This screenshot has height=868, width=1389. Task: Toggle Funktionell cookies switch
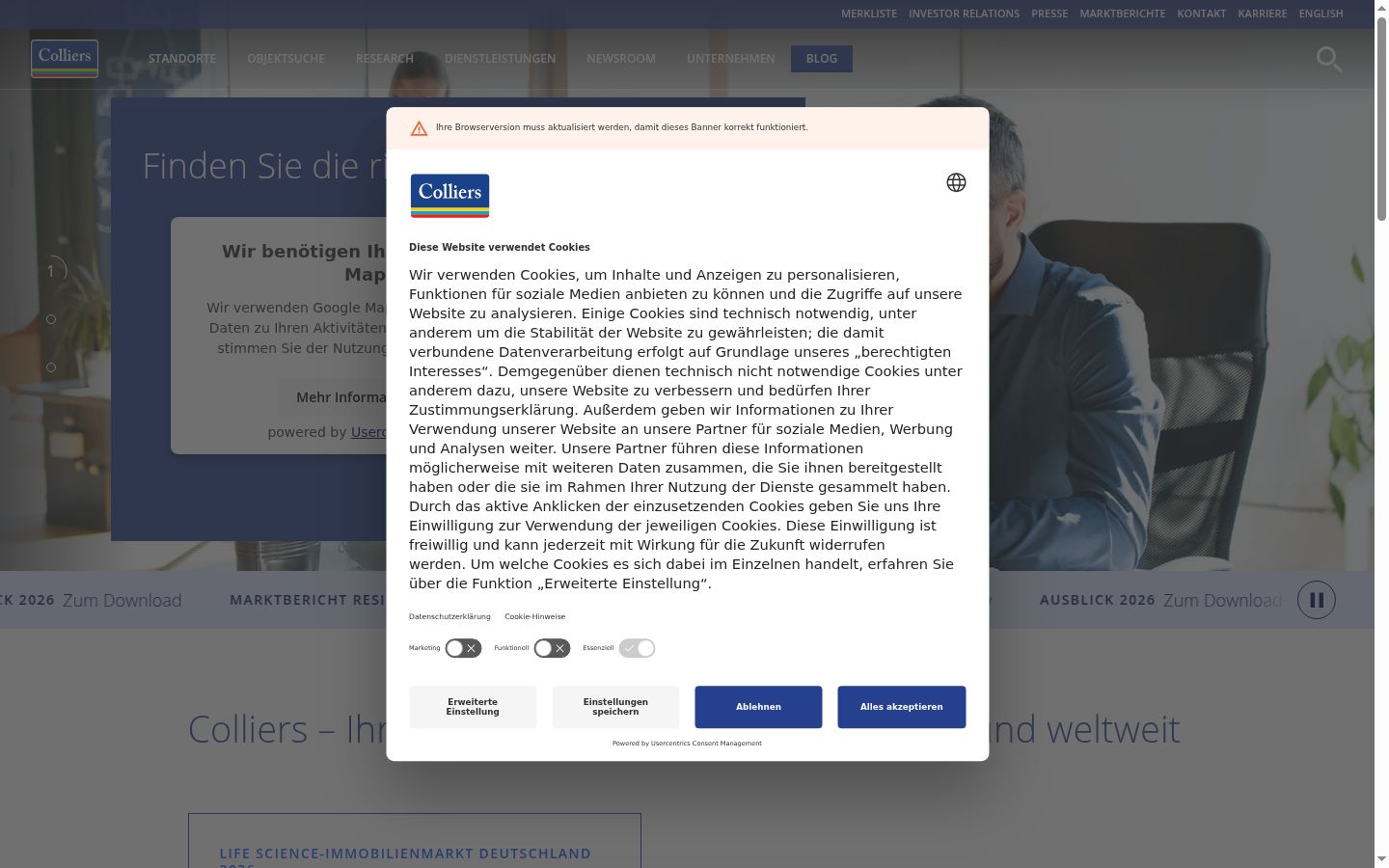pyautogui.click(x=552, y=648)
